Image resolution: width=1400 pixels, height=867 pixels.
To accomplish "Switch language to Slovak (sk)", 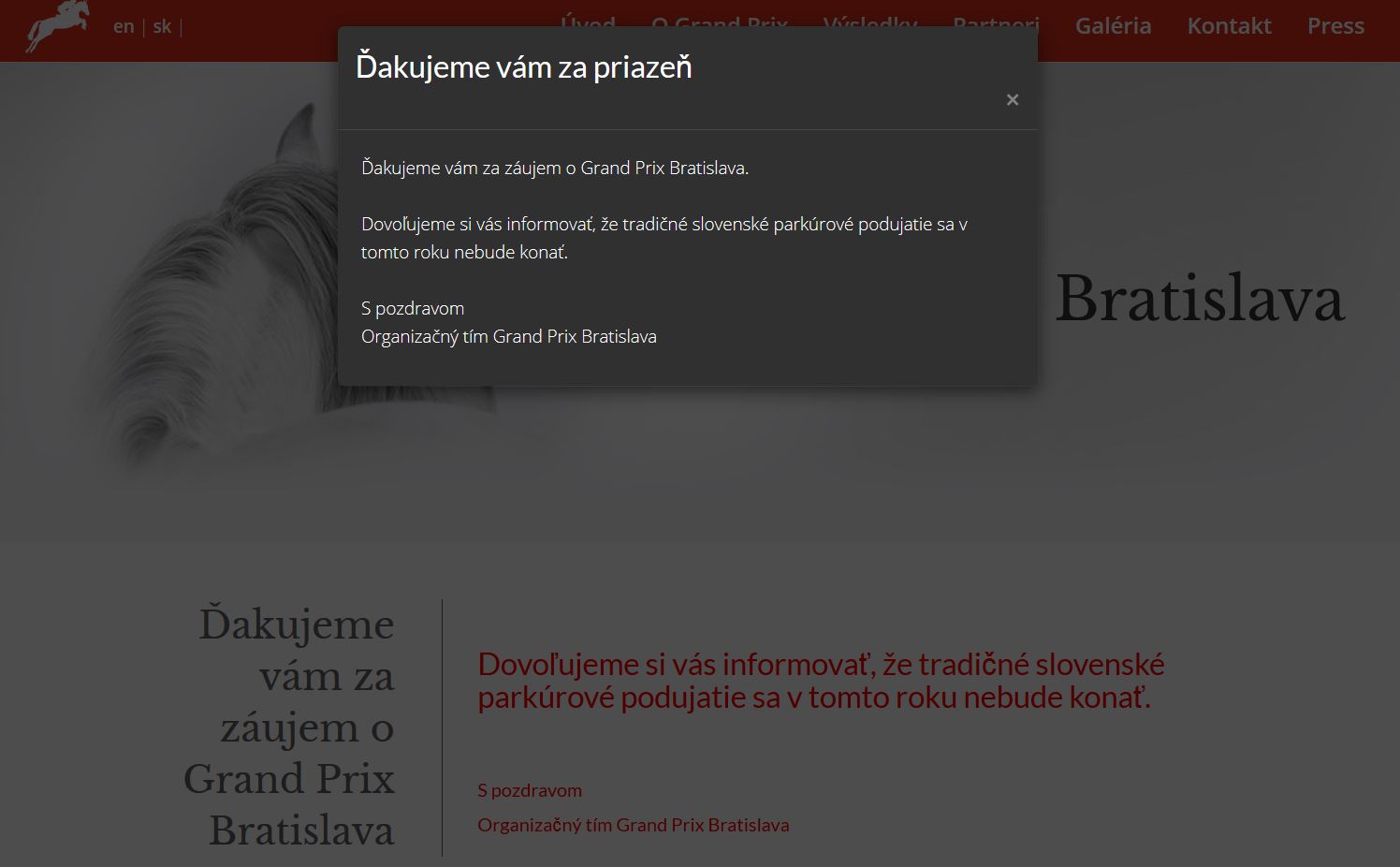I will [162, 26].
